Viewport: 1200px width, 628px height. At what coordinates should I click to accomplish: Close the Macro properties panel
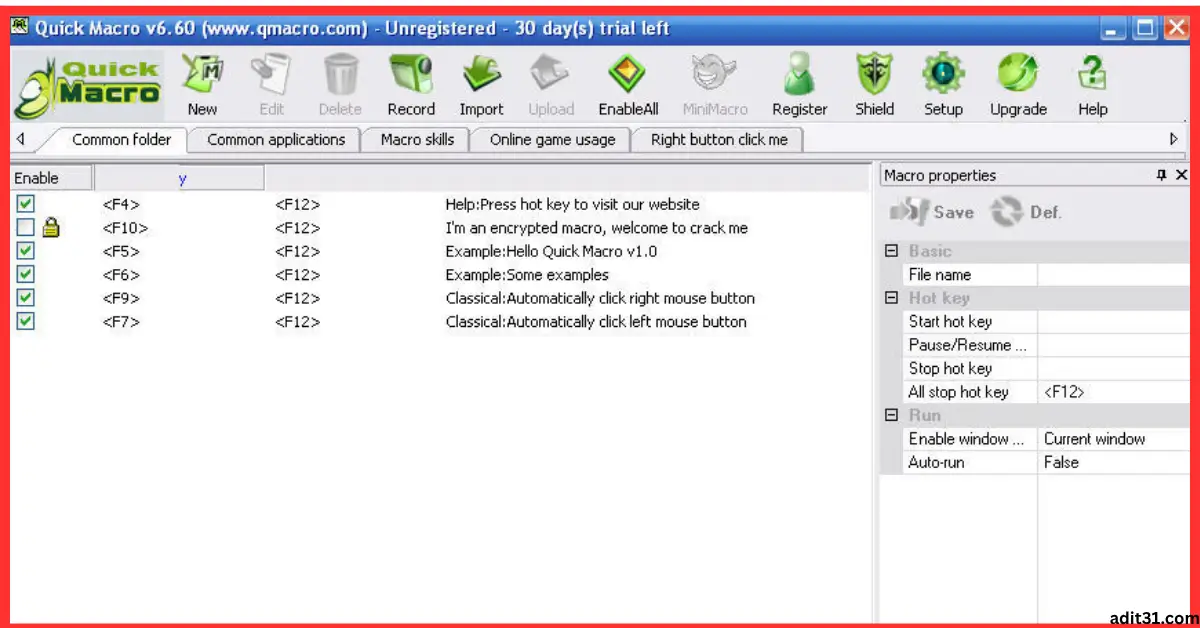pos(1181,175)
